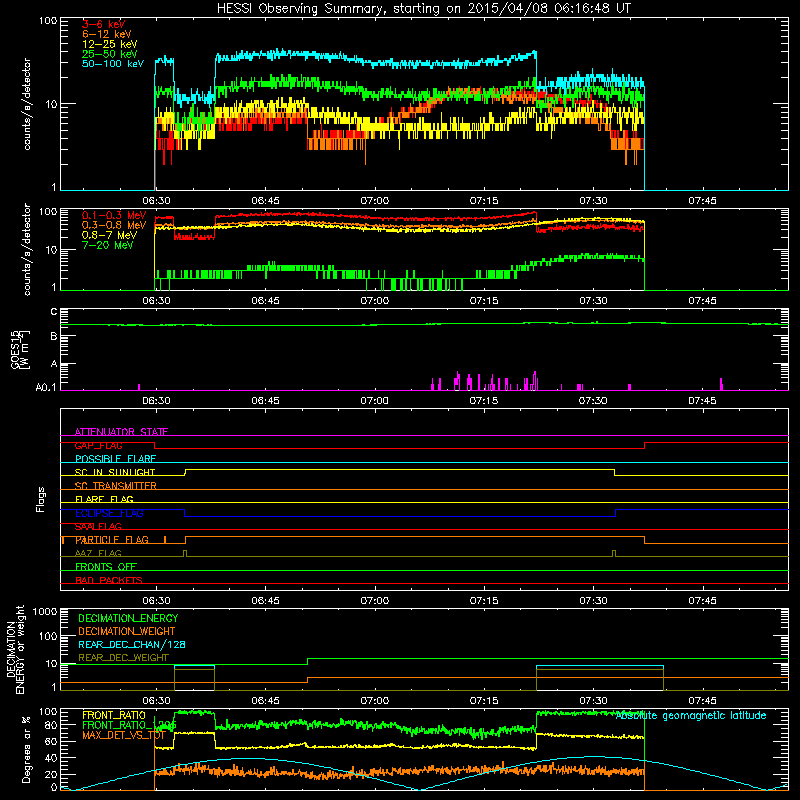
Task: Click the 06:45 tick under the GOES panel
Action: [265, 401]
